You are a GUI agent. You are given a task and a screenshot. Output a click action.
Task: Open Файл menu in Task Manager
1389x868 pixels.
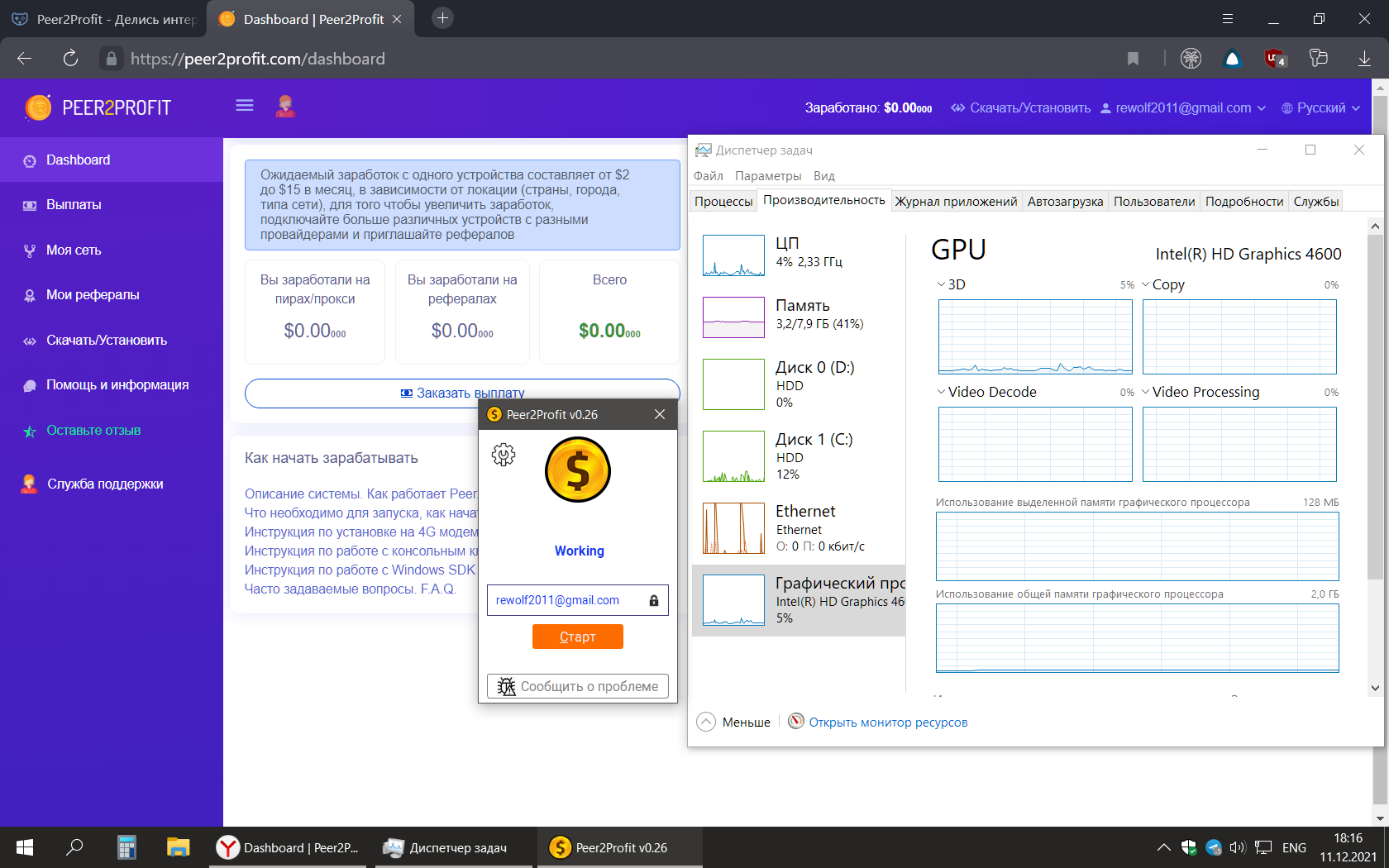[708, 176]
